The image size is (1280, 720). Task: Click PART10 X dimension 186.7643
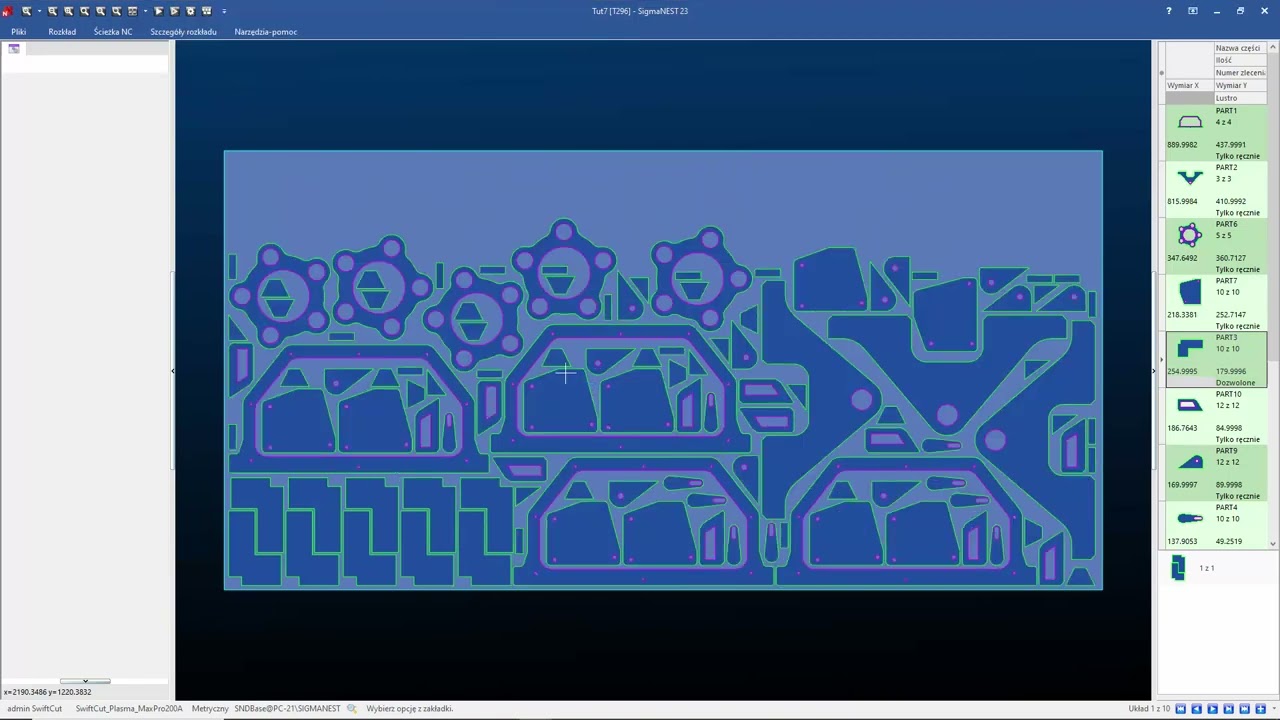click(x=1182, y=428)
